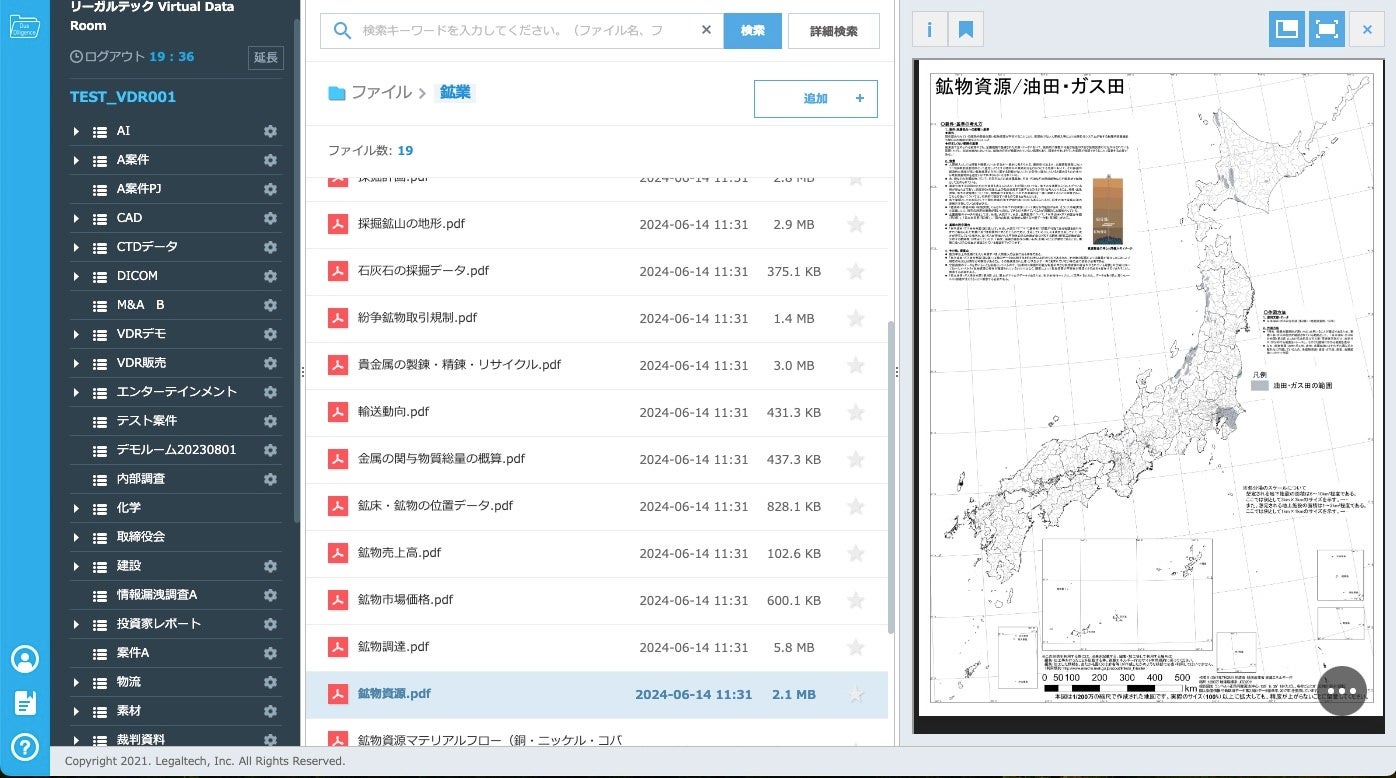Open settings gear for VDR販売

click(x=270, y=363)
